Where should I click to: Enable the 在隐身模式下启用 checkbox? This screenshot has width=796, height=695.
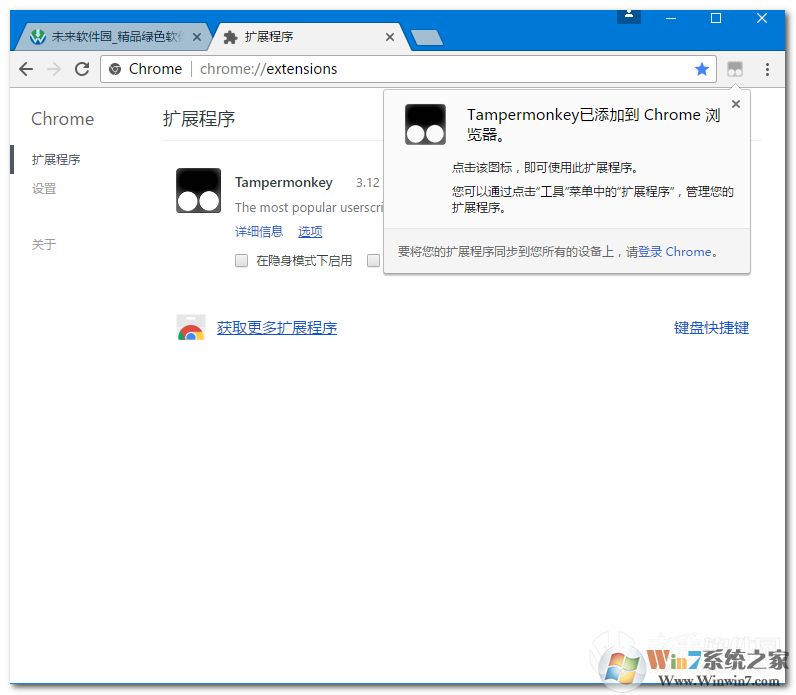[x=241, y=261]
